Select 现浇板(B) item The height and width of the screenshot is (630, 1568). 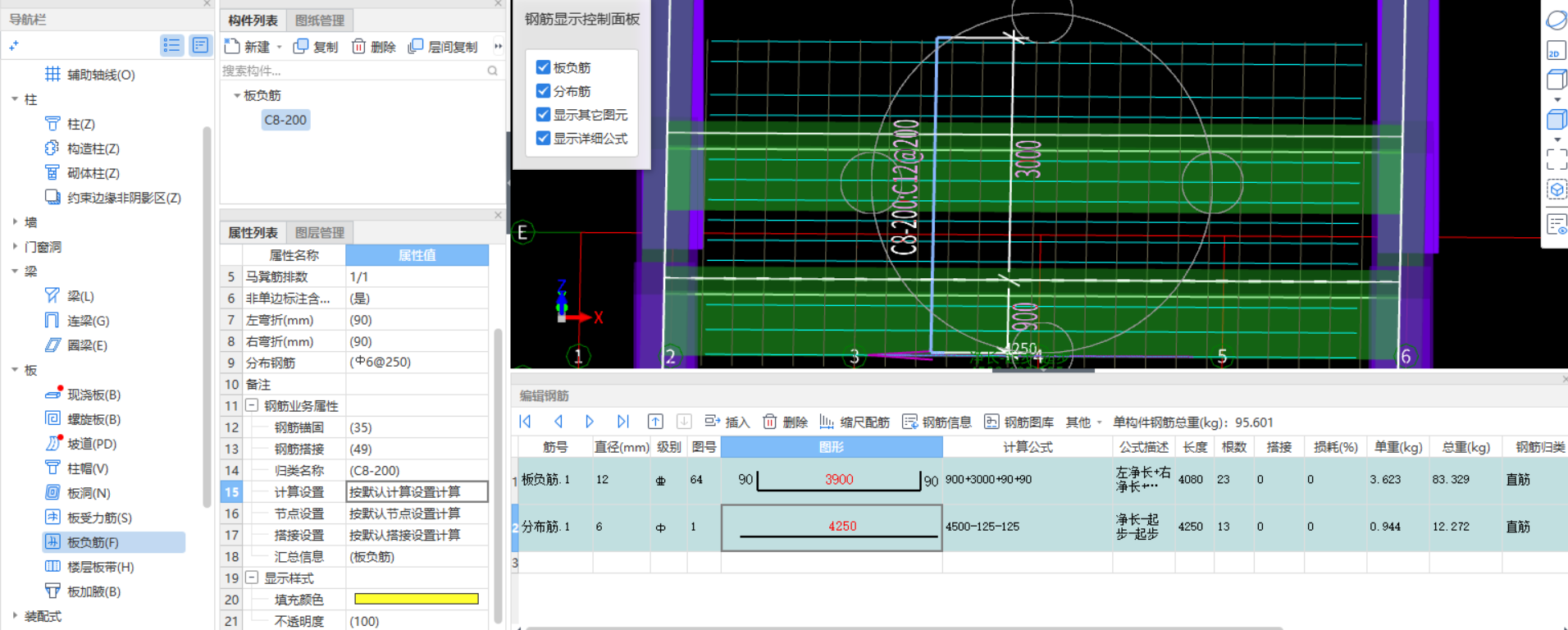[93, 395]
